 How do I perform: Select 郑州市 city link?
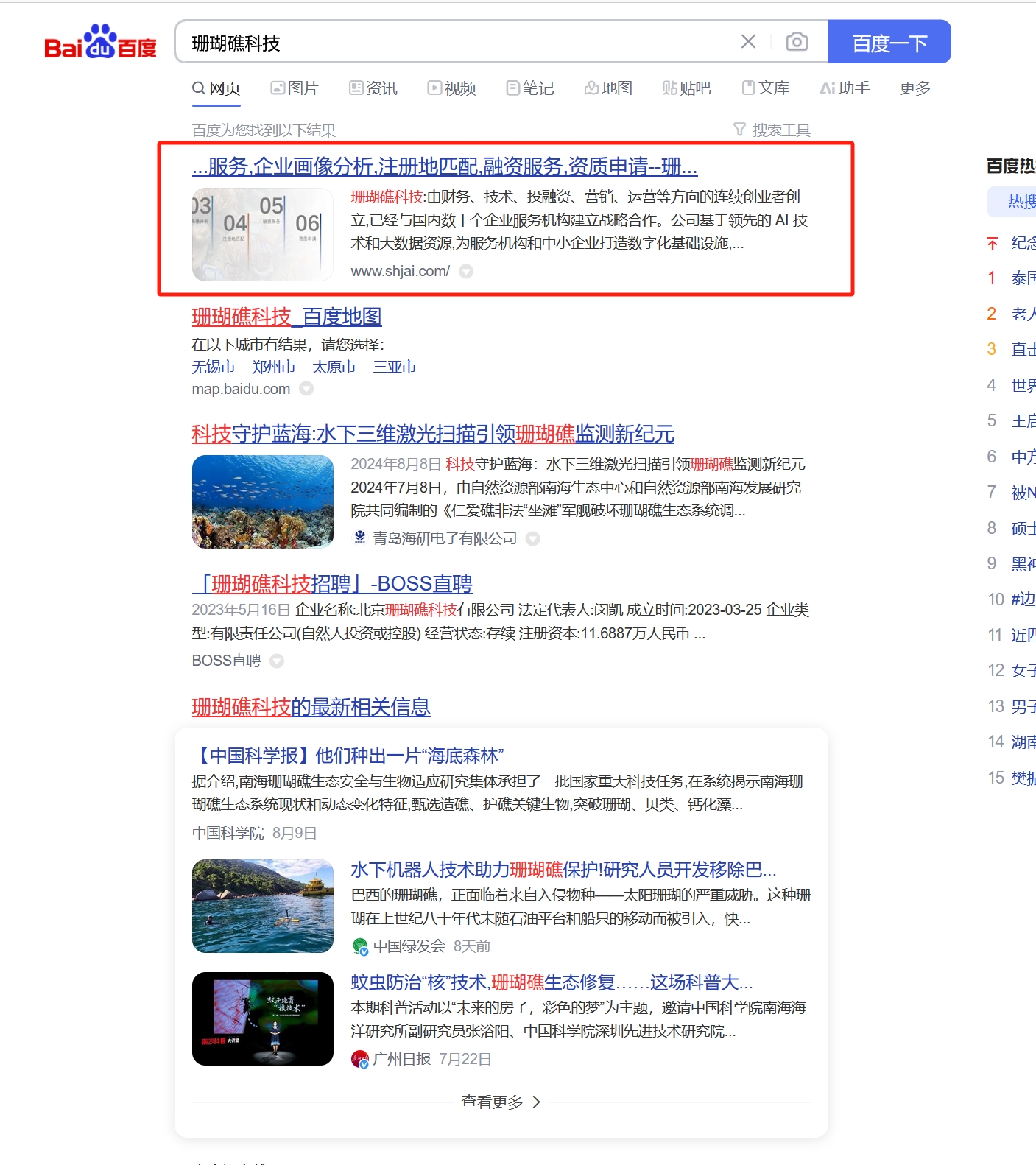(x=274, y=367)
